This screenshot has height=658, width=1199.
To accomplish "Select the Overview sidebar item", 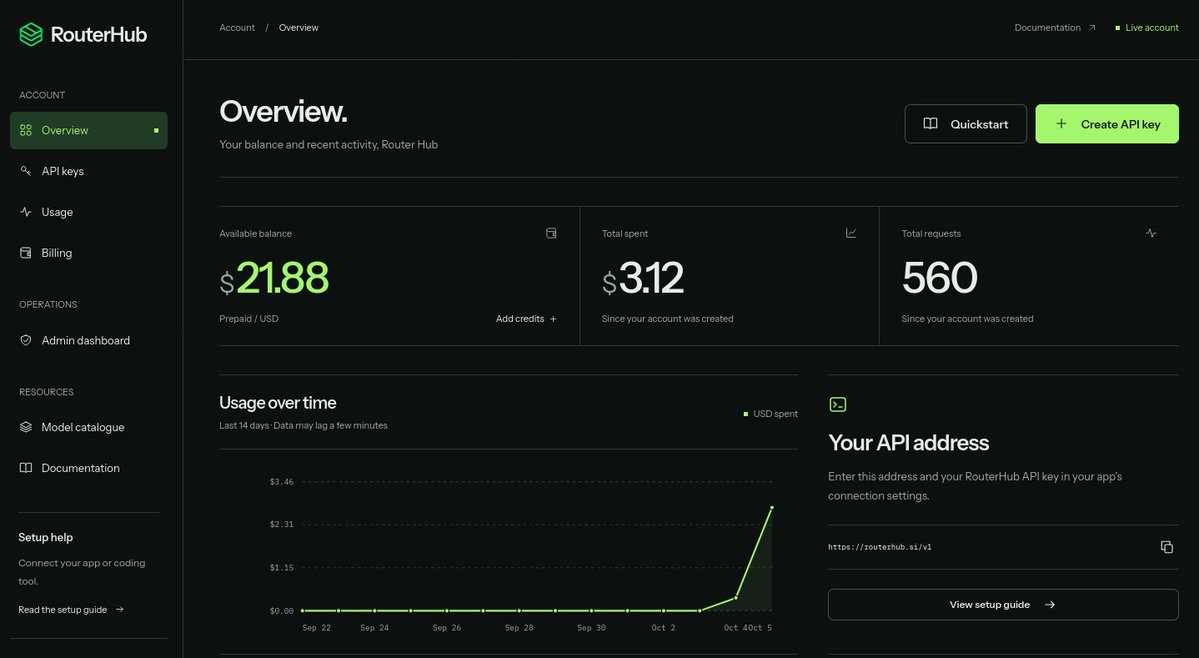I will click(89, 130).
